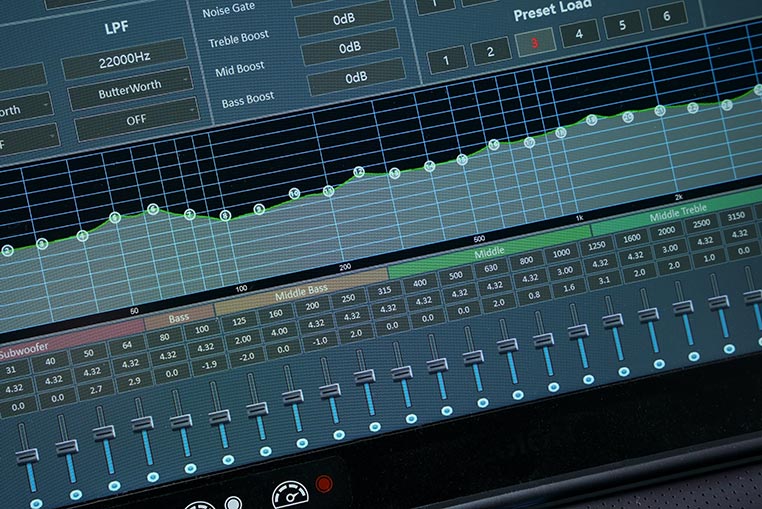This screenshot has width=762, height=509.
Task: Click the 3150 frequency cell
Action: [736, 216]
